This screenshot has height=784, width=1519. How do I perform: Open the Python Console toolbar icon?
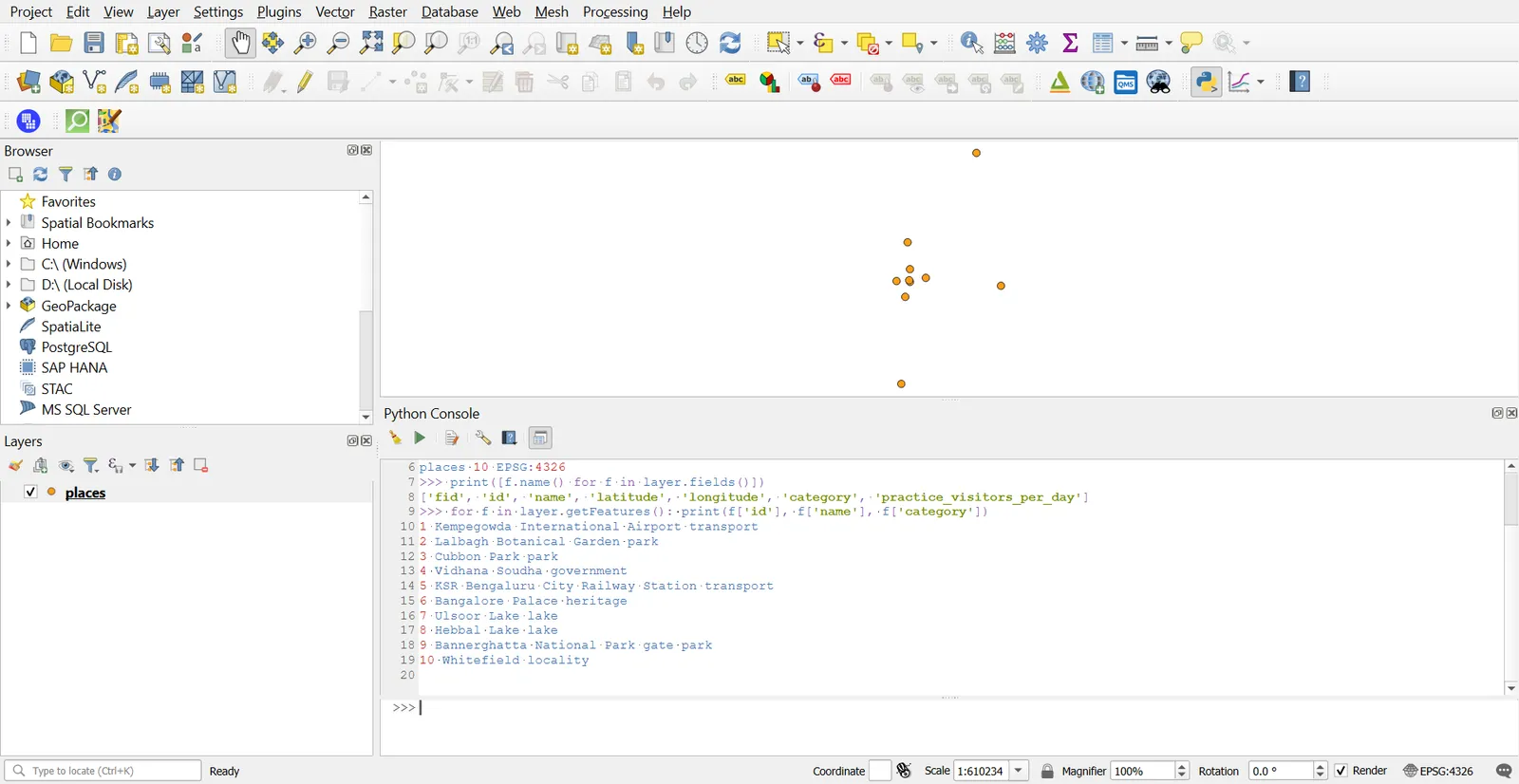[x=1207, y=83]
